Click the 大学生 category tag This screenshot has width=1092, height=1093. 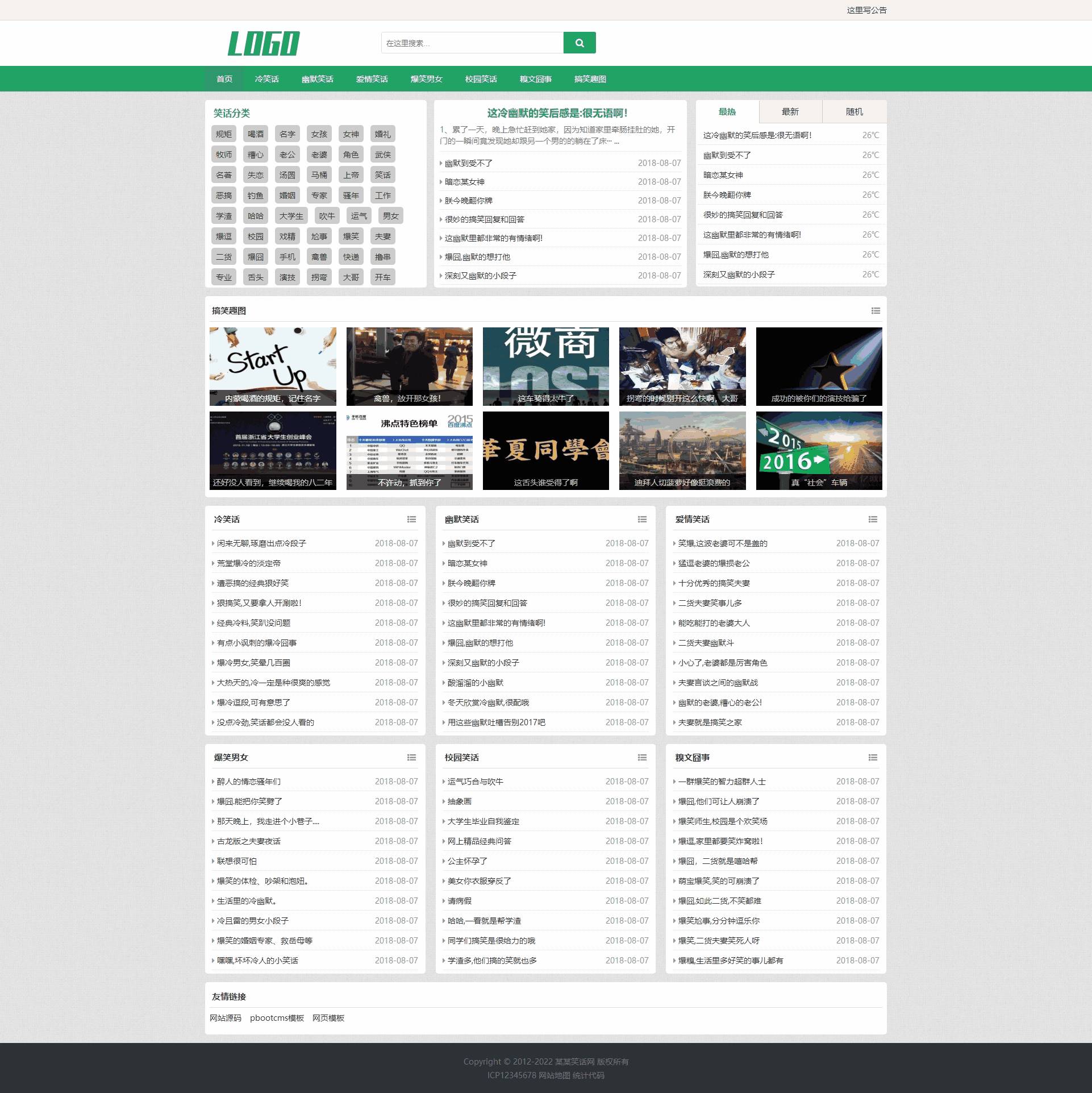291,216
